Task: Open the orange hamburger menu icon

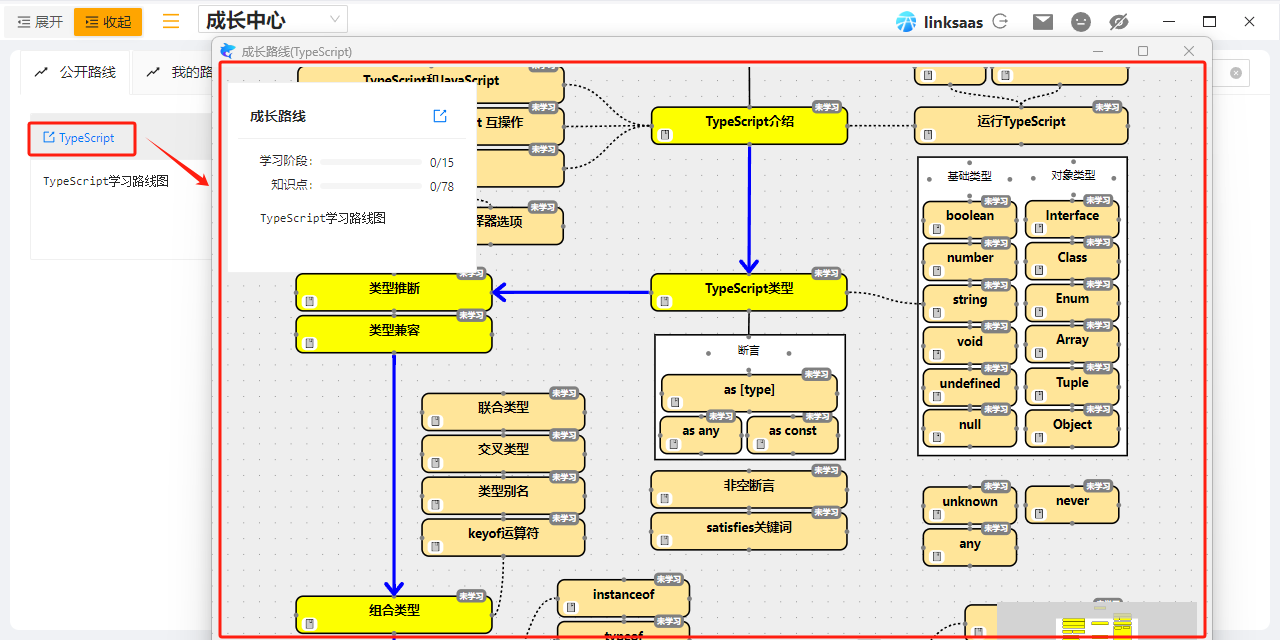Action: coord(172,21)
